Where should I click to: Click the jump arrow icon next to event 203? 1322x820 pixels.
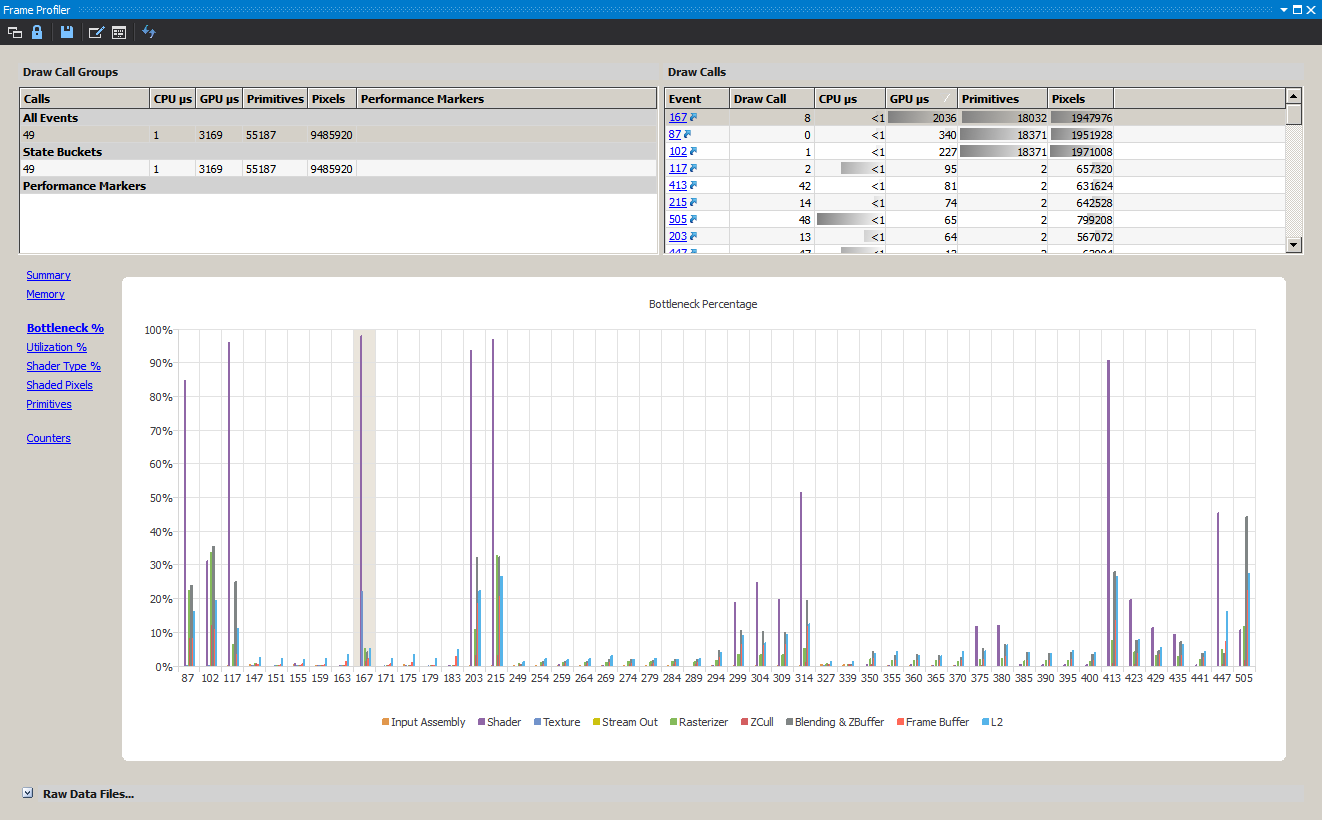693,236
